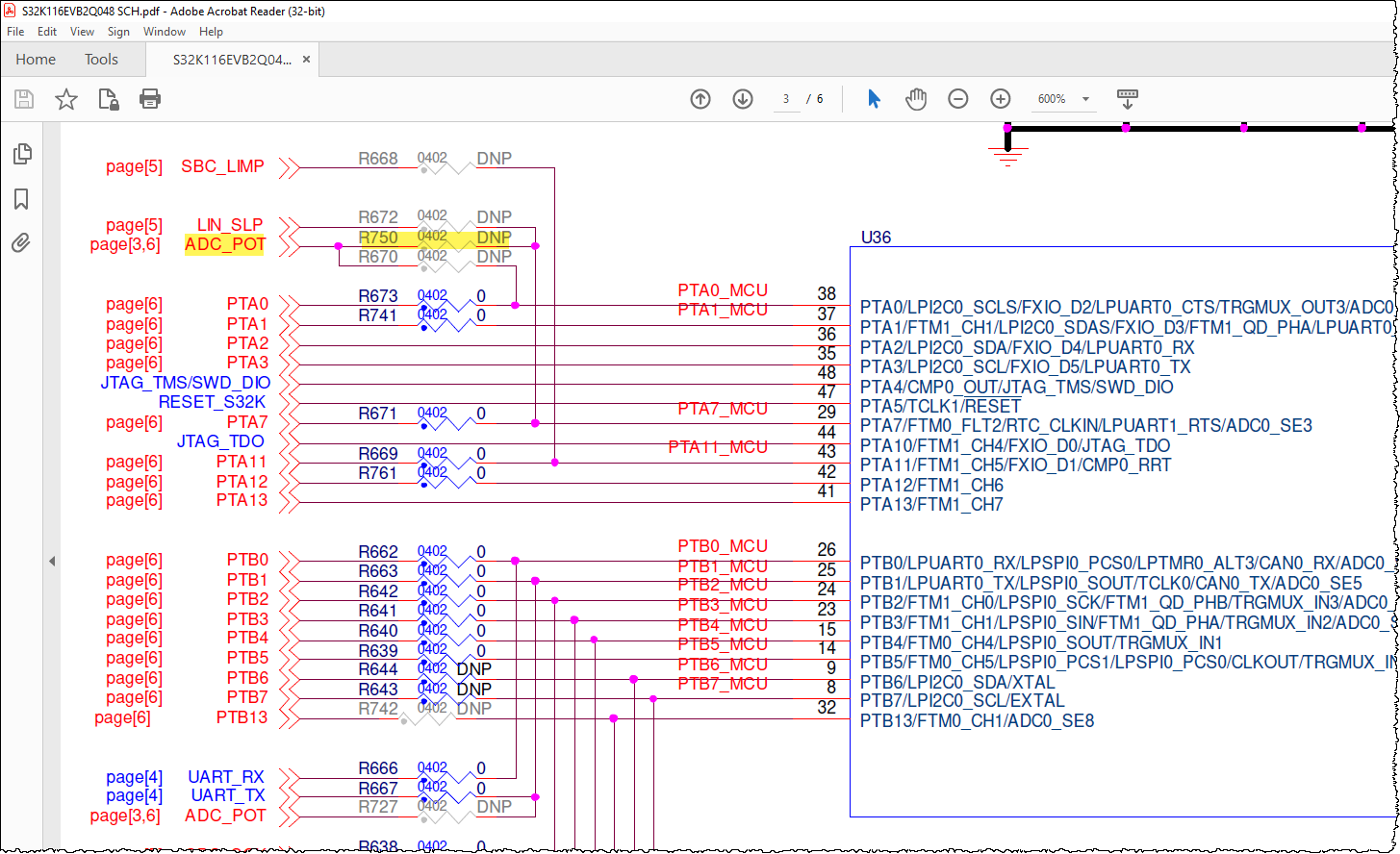Activate the Hand pan tool
This screenshot has height=854, width=1400.
click(915, 98)
